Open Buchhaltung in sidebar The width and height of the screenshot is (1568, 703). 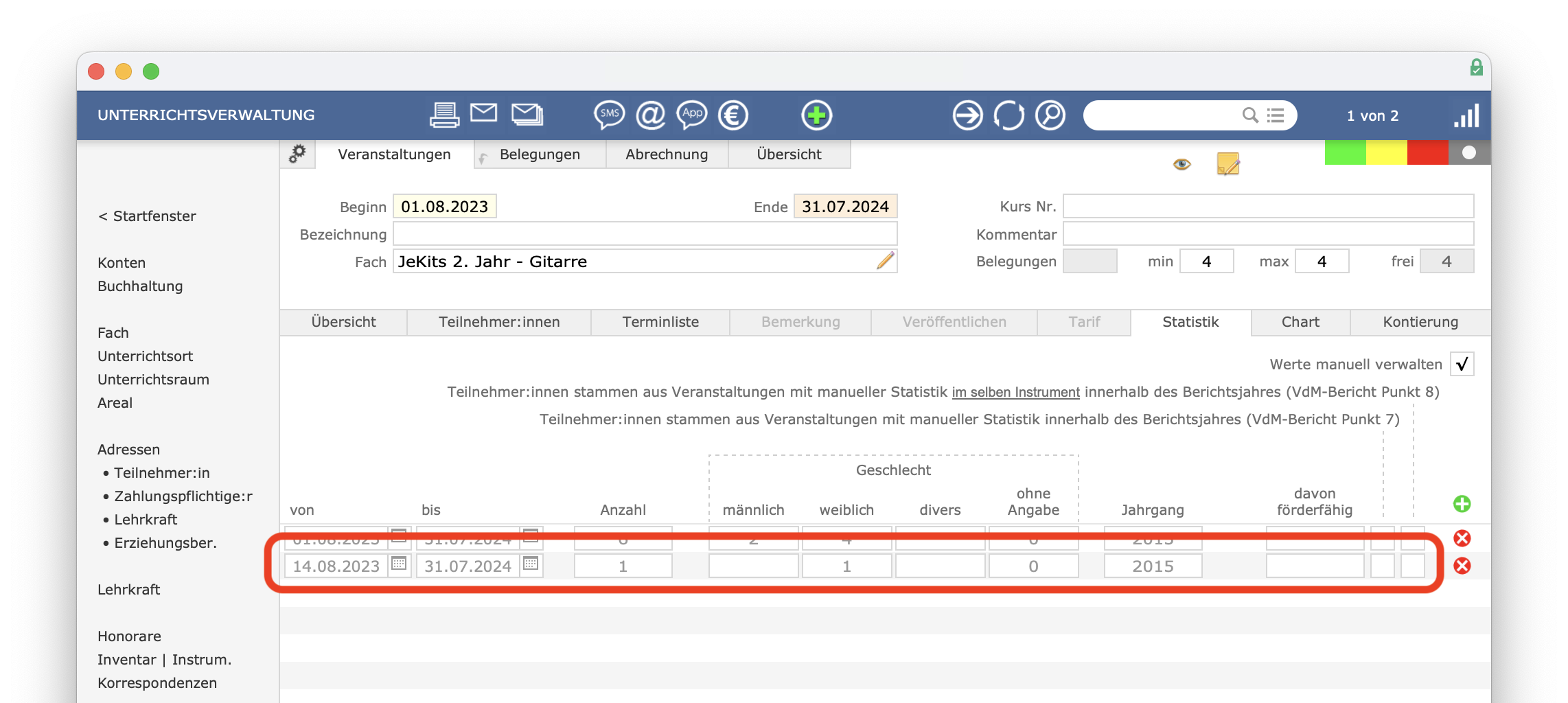(140, 286)
